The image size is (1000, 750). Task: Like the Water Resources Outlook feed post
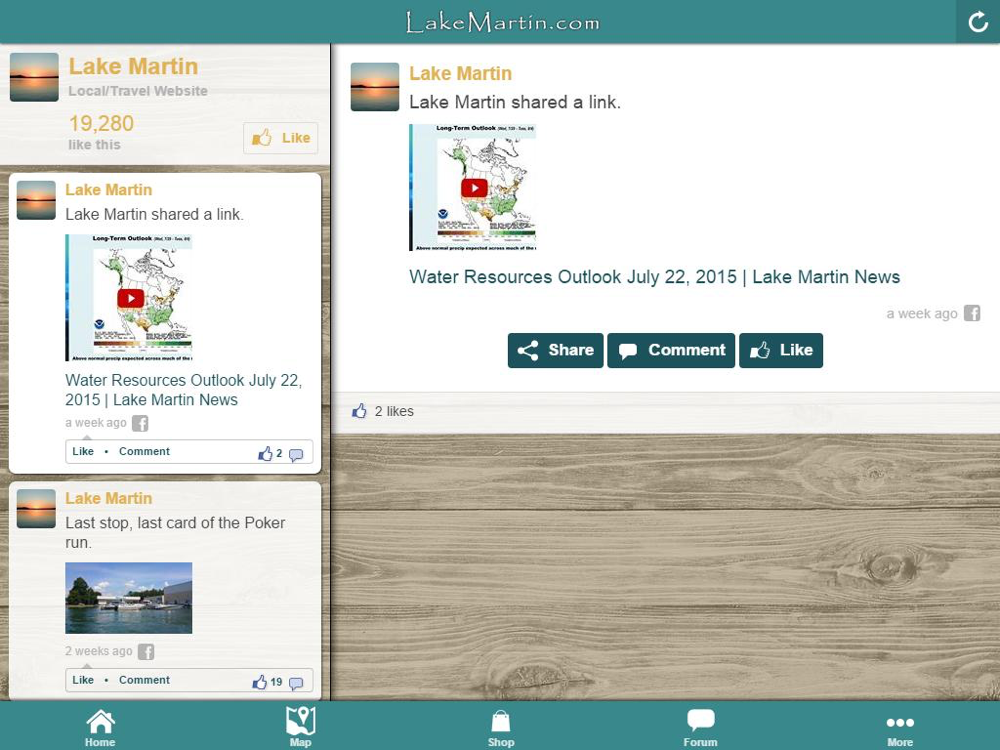click(83, 452)
